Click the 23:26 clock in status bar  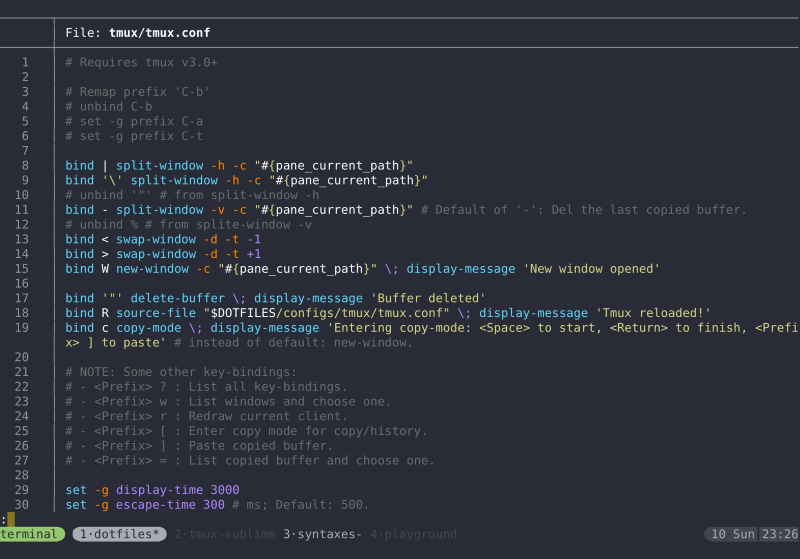tap(779, 534)
